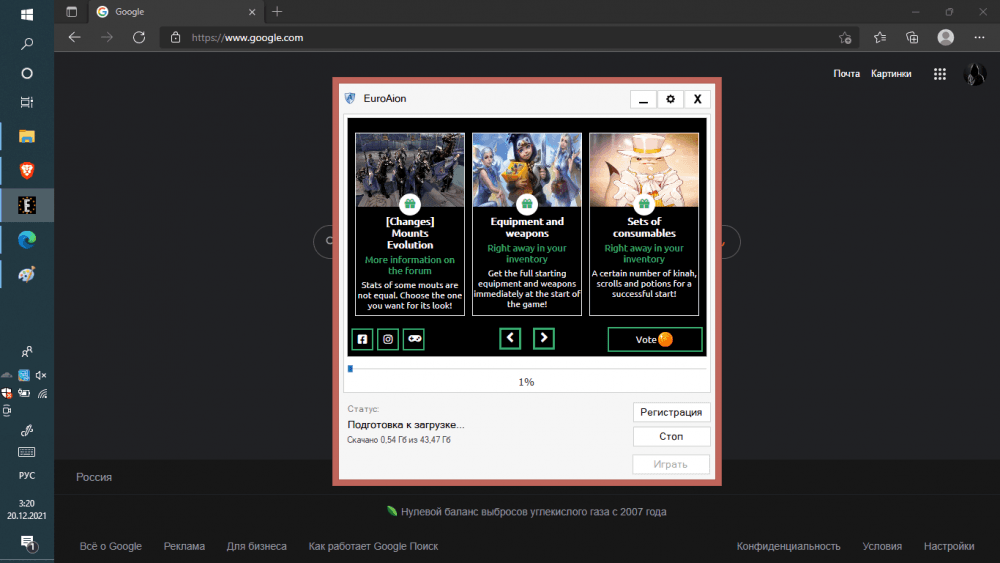Click the browser address bar
This screenshot has height=563, width=1000.
(500, 38)
